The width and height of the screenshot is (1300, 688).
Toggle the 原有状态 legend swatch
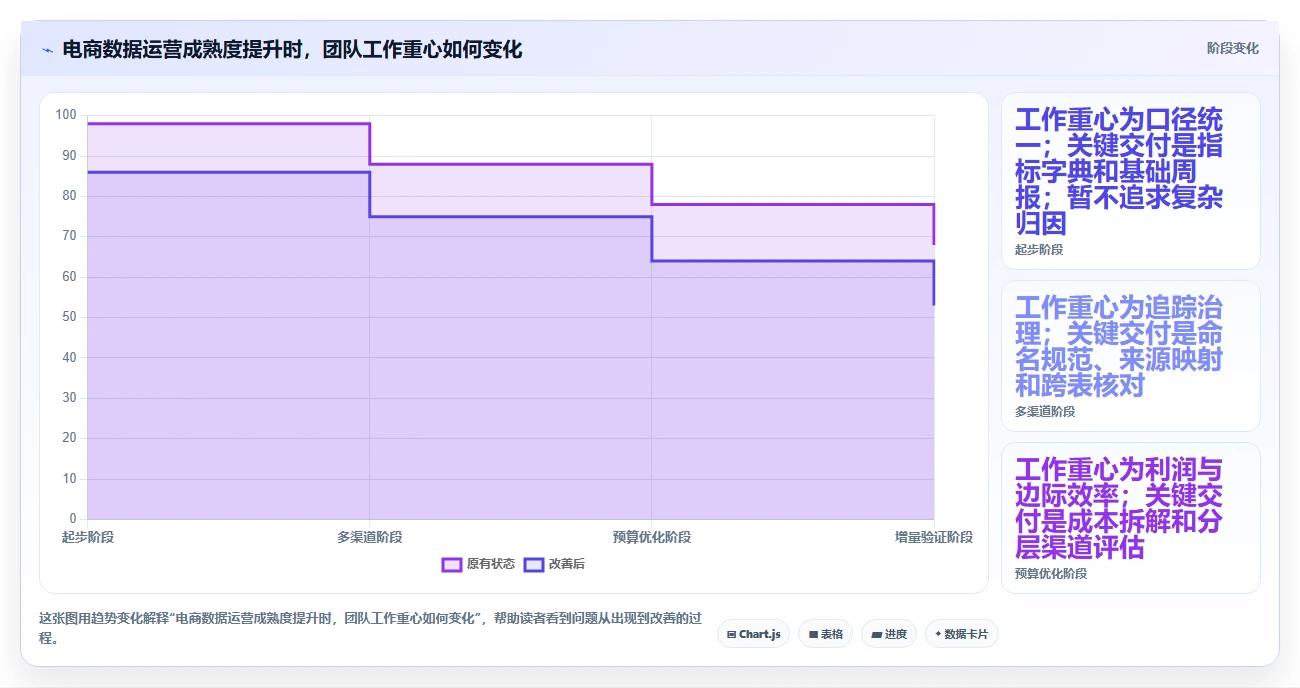point(452,564)
